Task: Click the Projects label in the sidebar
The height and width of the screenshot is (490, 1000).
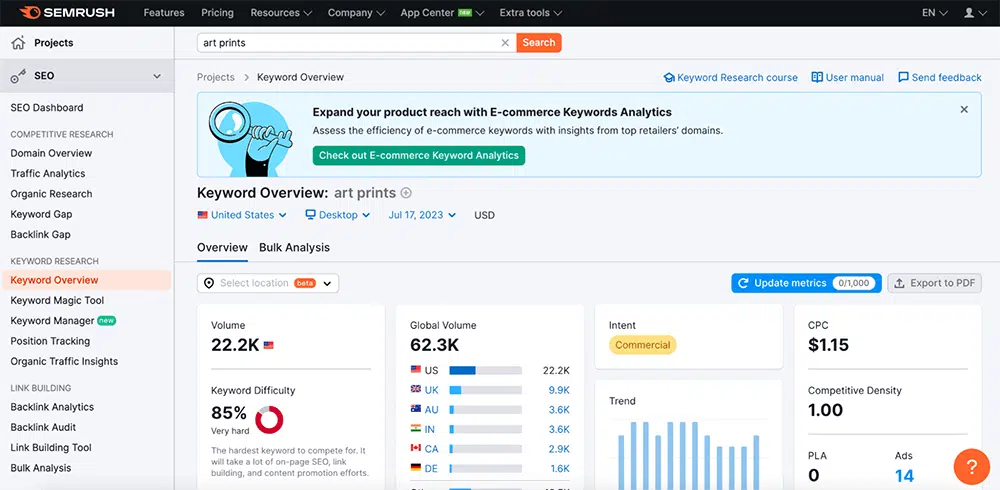Action: 54,43
